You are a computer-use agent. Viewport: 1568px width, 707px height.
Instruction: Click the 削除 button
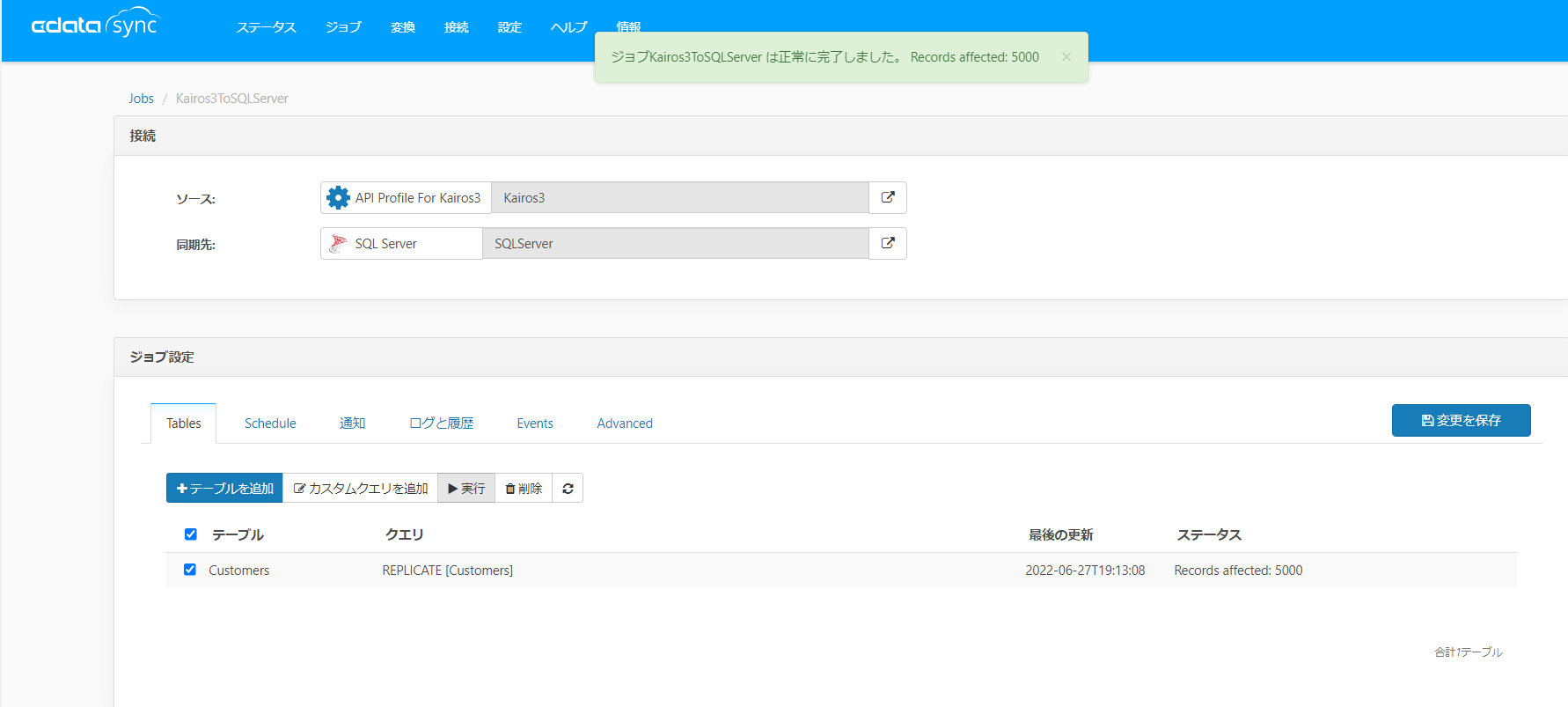point(524,488)
